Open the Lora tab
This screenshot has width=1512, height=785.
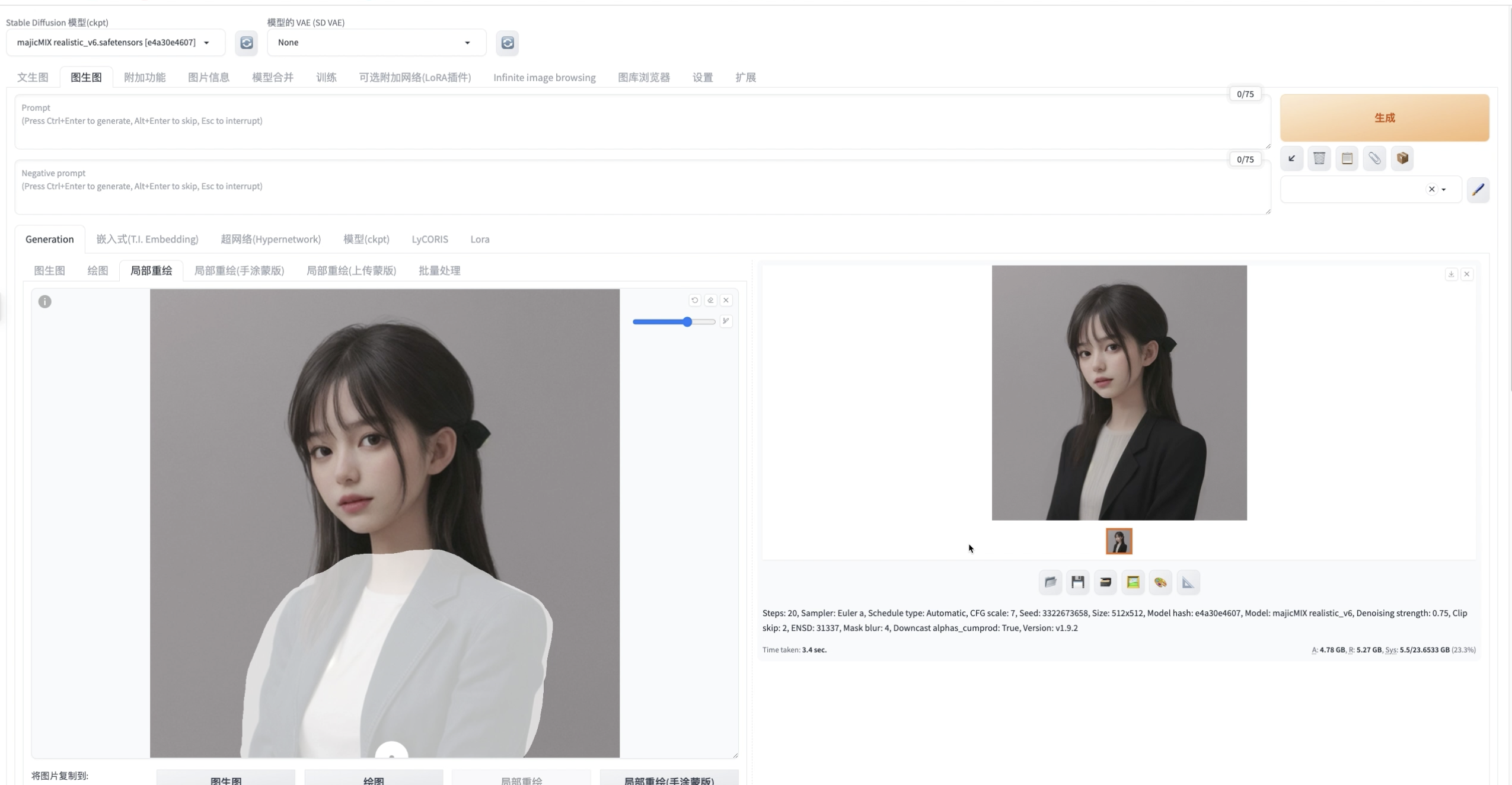click(x=480, y=239)
